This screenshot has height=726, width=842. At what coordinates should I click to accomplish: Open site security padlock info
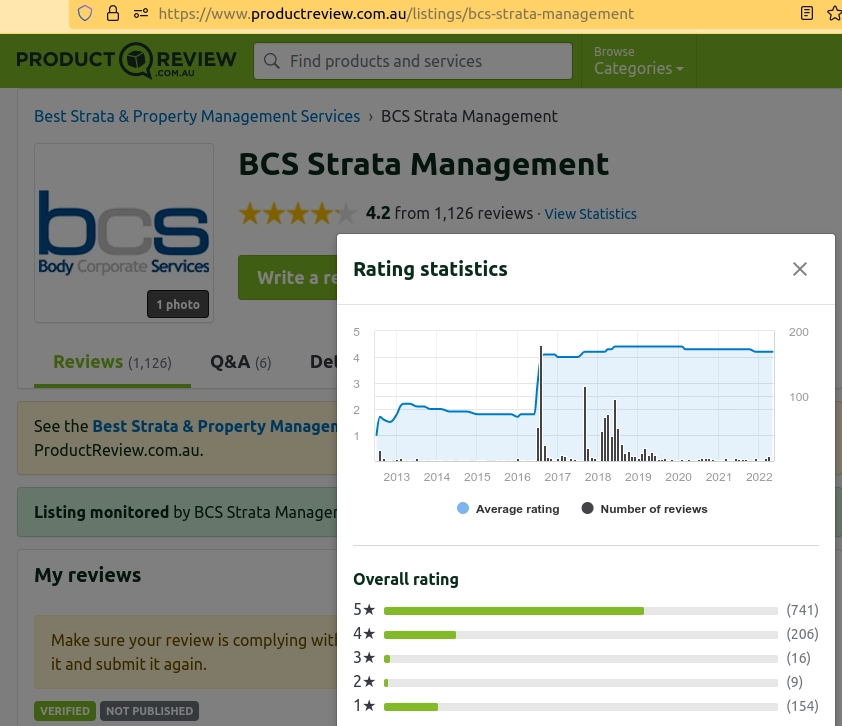click(113, 13)
